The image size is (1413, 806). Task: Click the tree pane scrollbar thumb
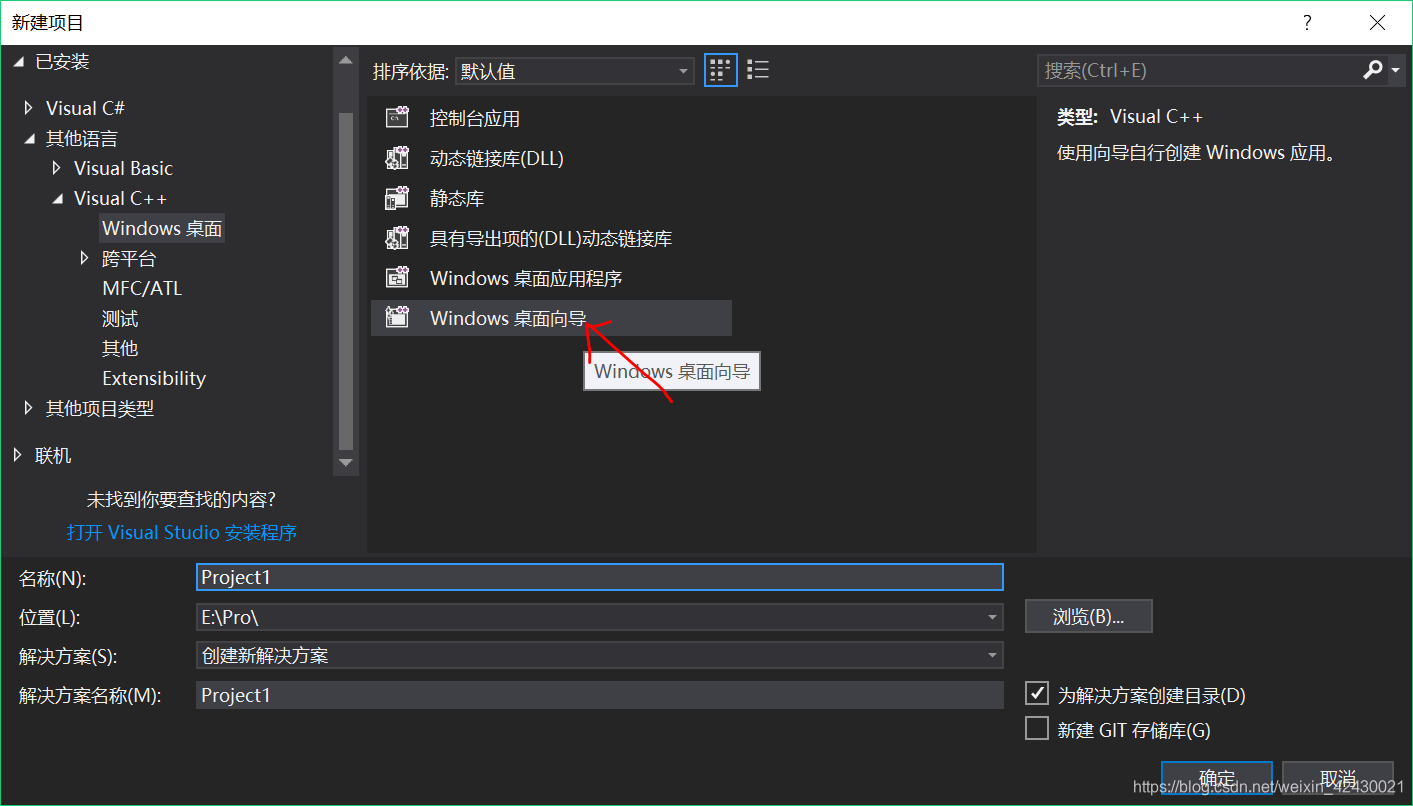[x=346, y=280]
